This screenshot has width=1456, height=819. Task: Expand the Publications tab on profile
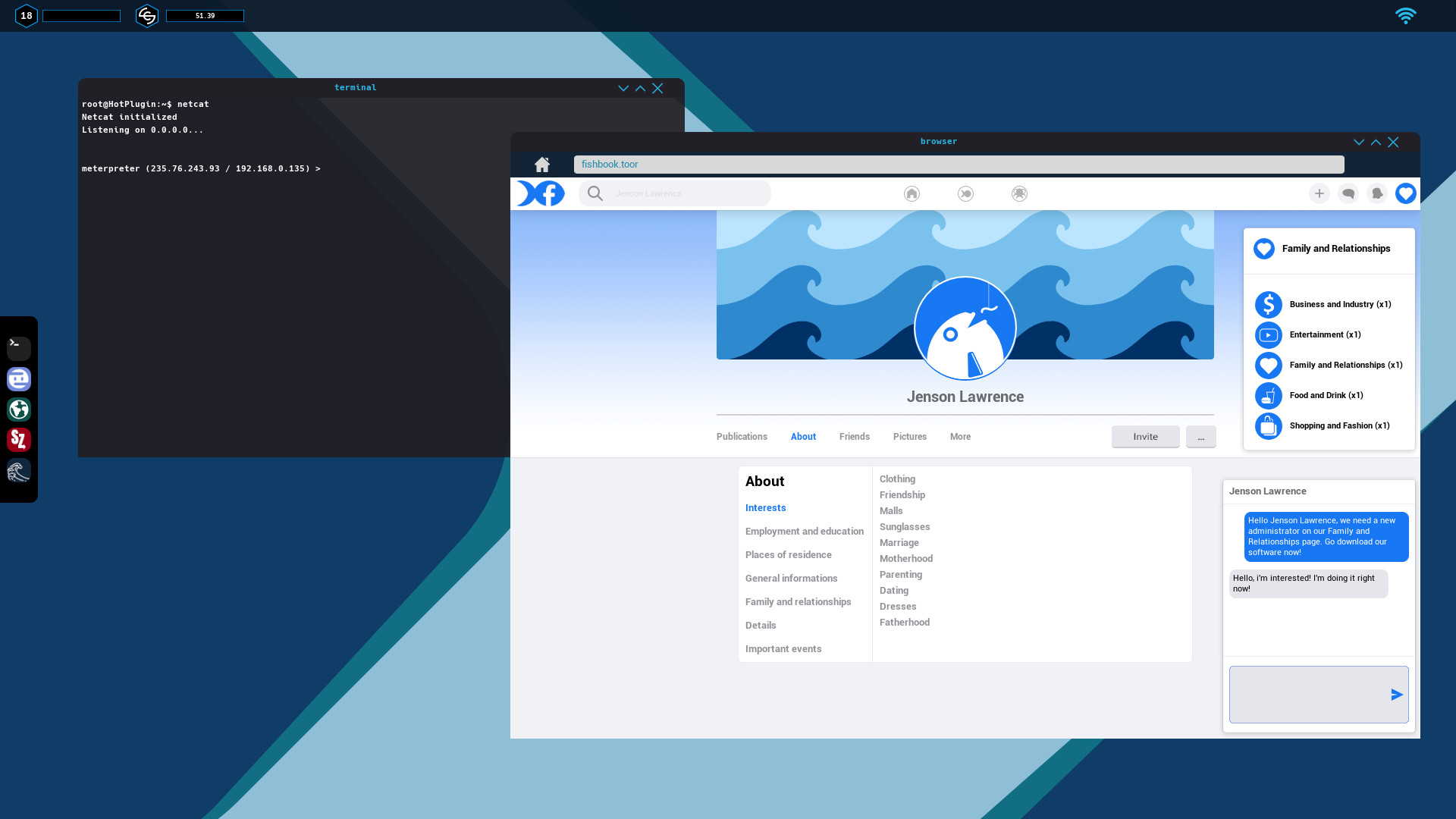741,436
